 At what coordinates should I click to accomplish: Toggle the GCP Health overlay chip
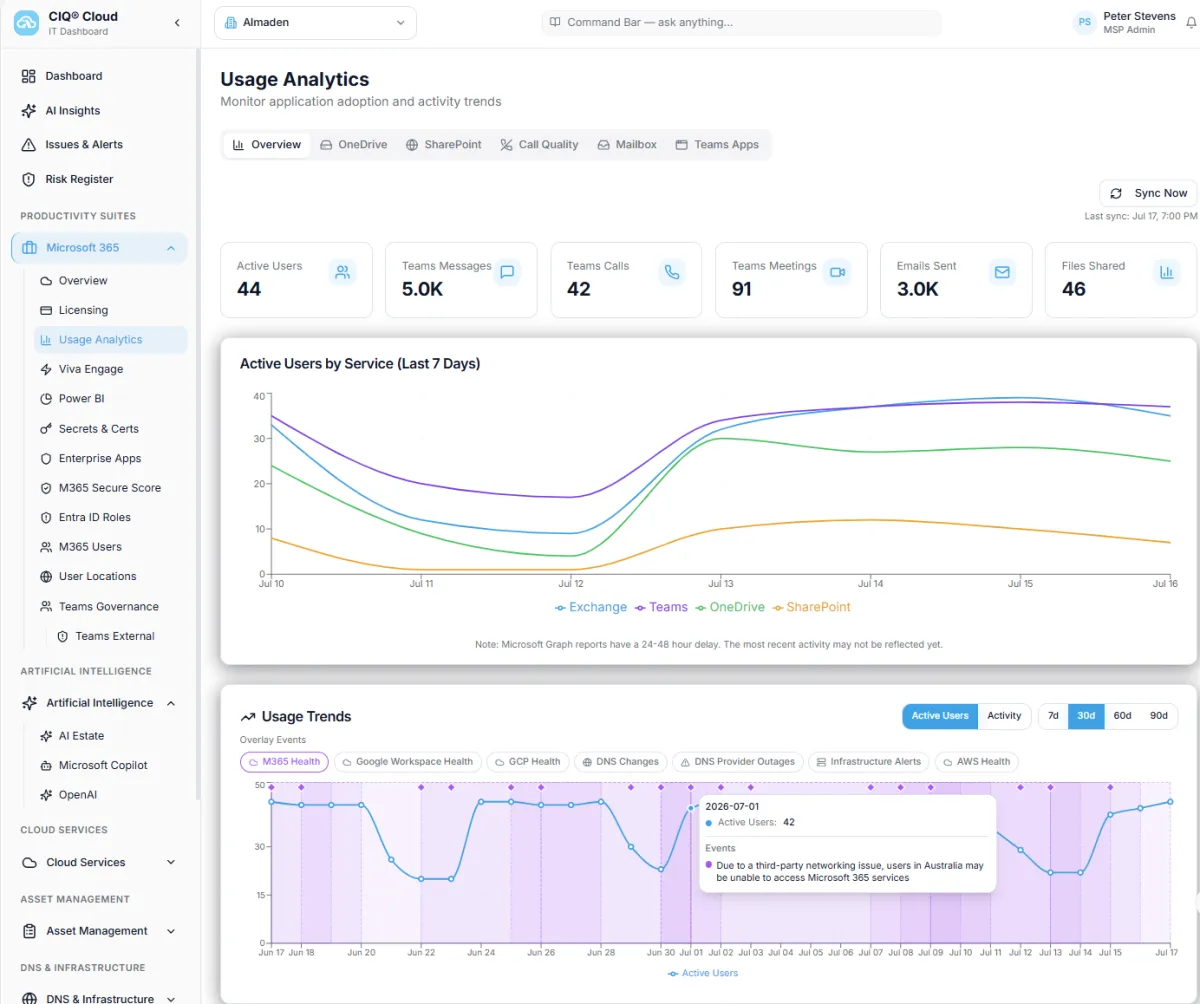point(527,762)
